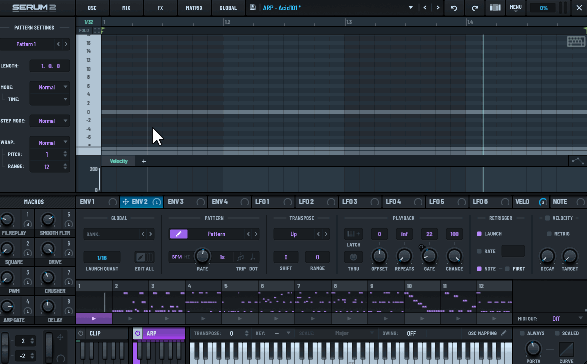Click the selection box icon next to Fold
The image size is (587, 364).
click(x=97, y=31)
